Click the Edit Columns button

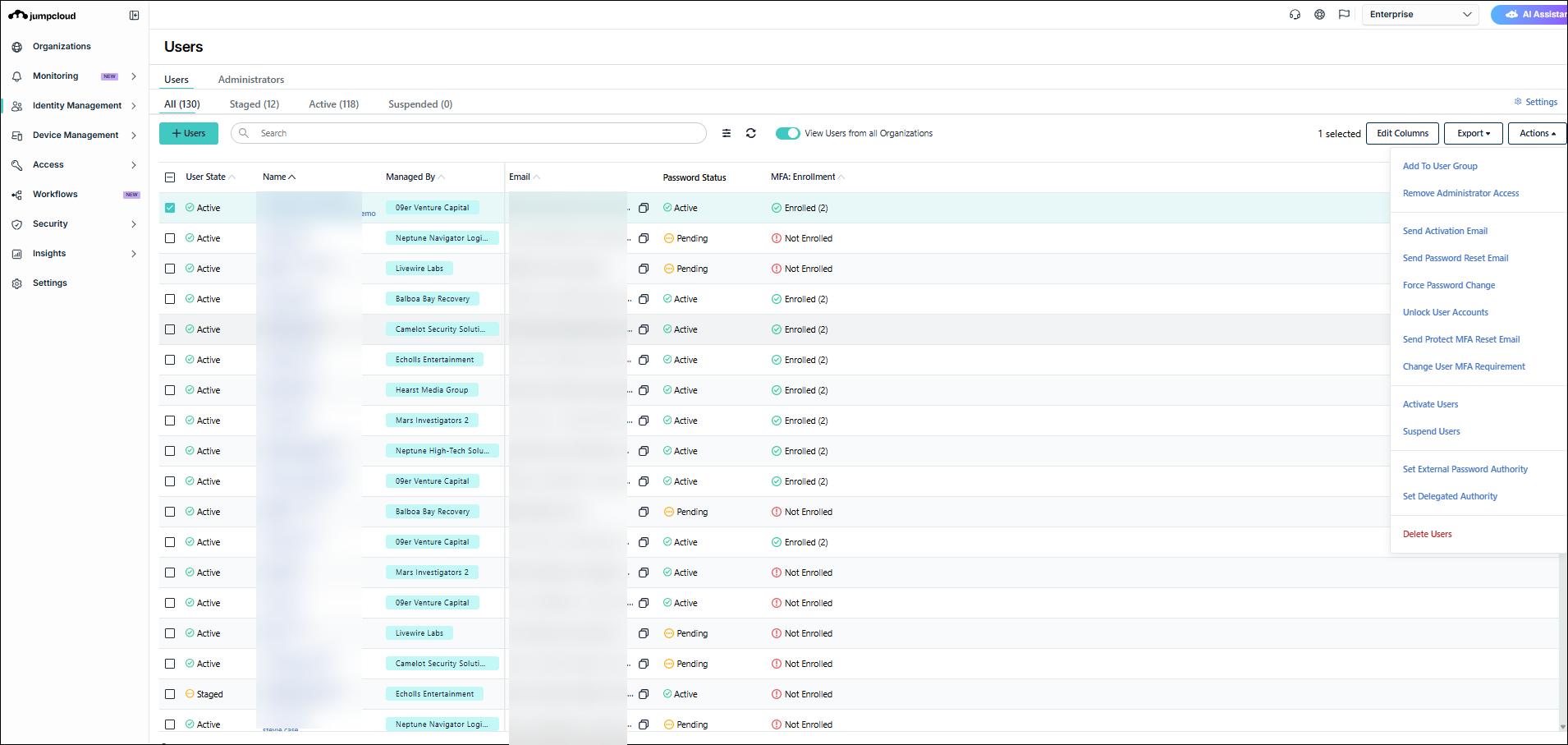click(x=1402, y=133)
